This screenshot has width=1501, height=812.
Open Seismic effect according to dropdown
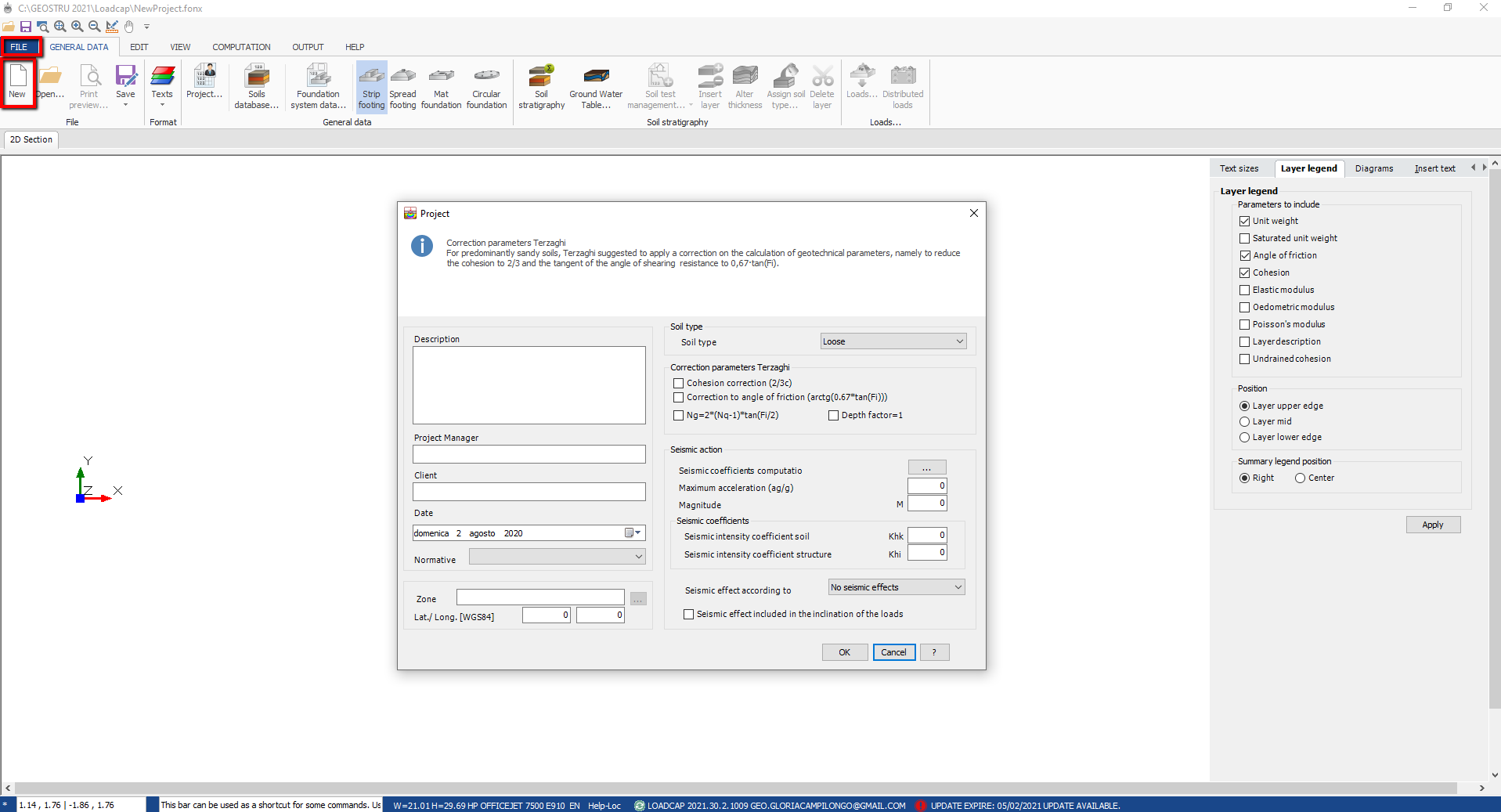897,587
